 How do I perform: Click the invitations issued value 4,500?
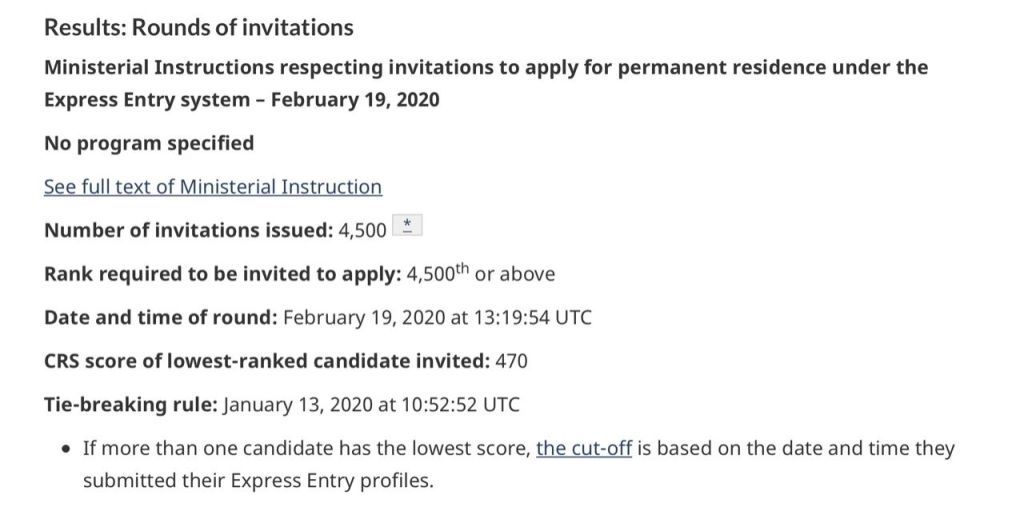tap(362, 230)
